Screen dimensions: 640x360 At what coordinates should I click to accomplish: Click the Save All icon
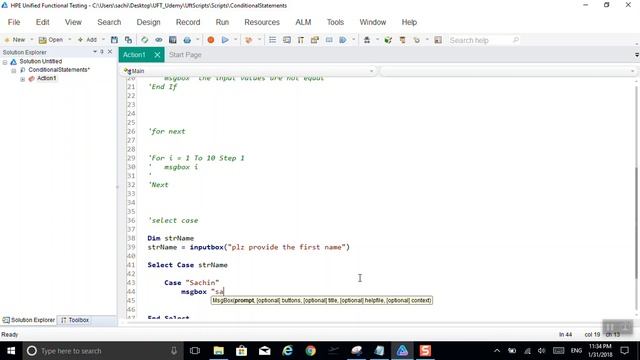(128, 40)
